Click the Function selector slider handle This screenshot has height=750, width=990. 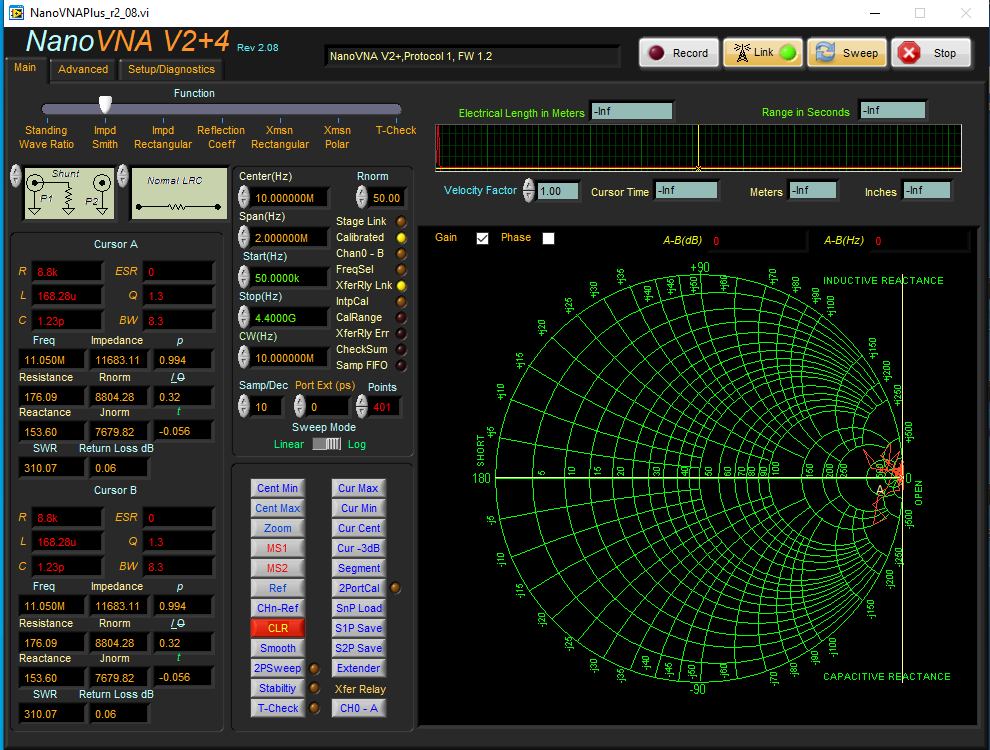(x=105, y=105)
